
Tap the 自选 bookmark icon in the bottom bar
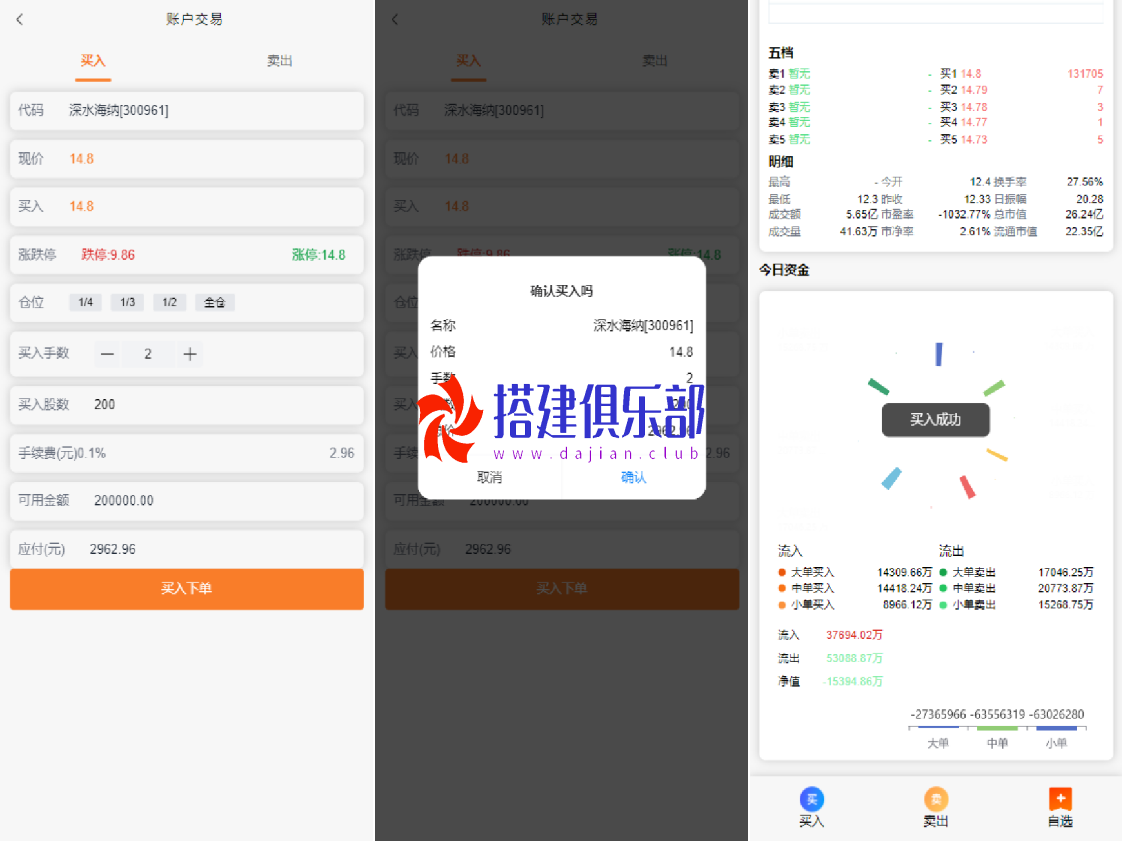(x=1060, y=799)
